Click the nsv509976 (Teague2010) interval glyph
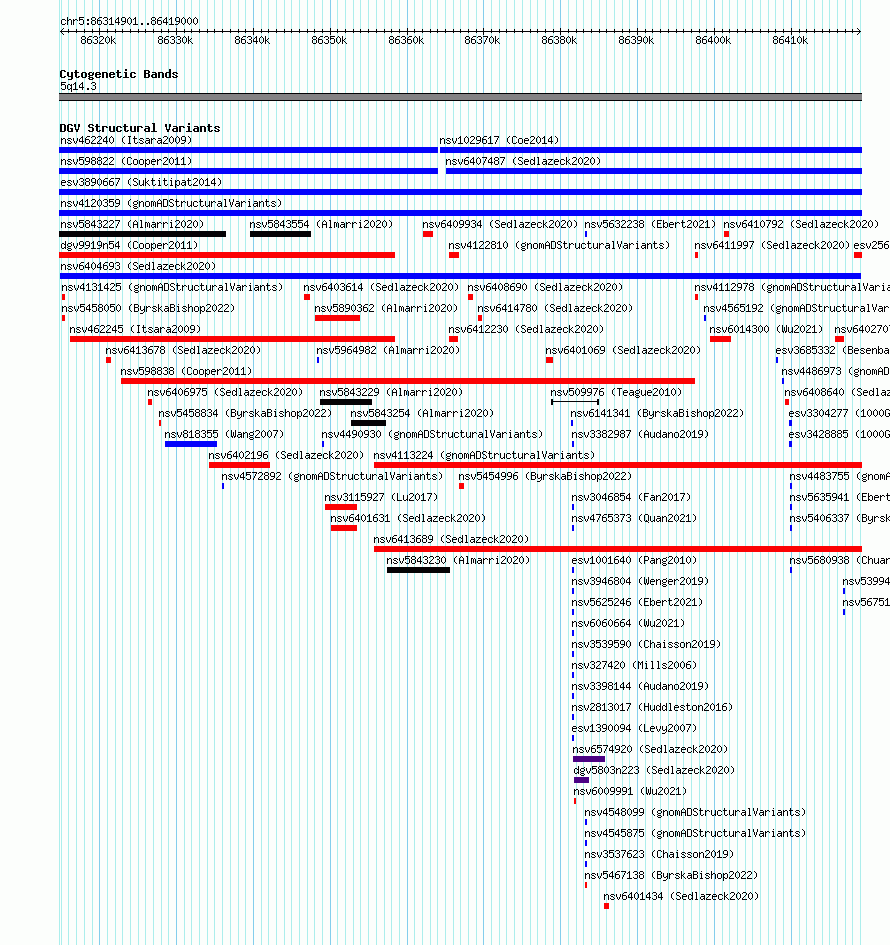This screenshot has width=890, height=945. [x=575, y=402]
